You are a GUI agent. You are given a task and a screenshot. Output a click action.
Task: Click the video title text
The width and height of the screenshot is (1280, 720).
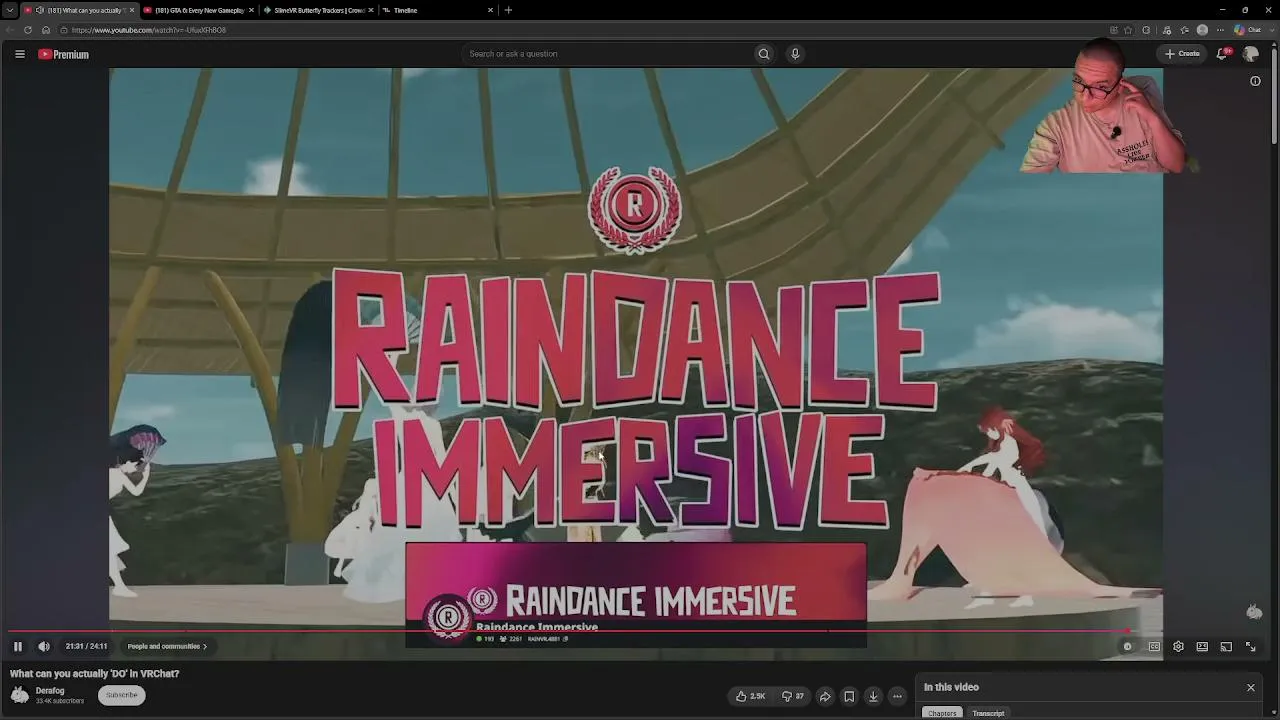coord(95,673)
